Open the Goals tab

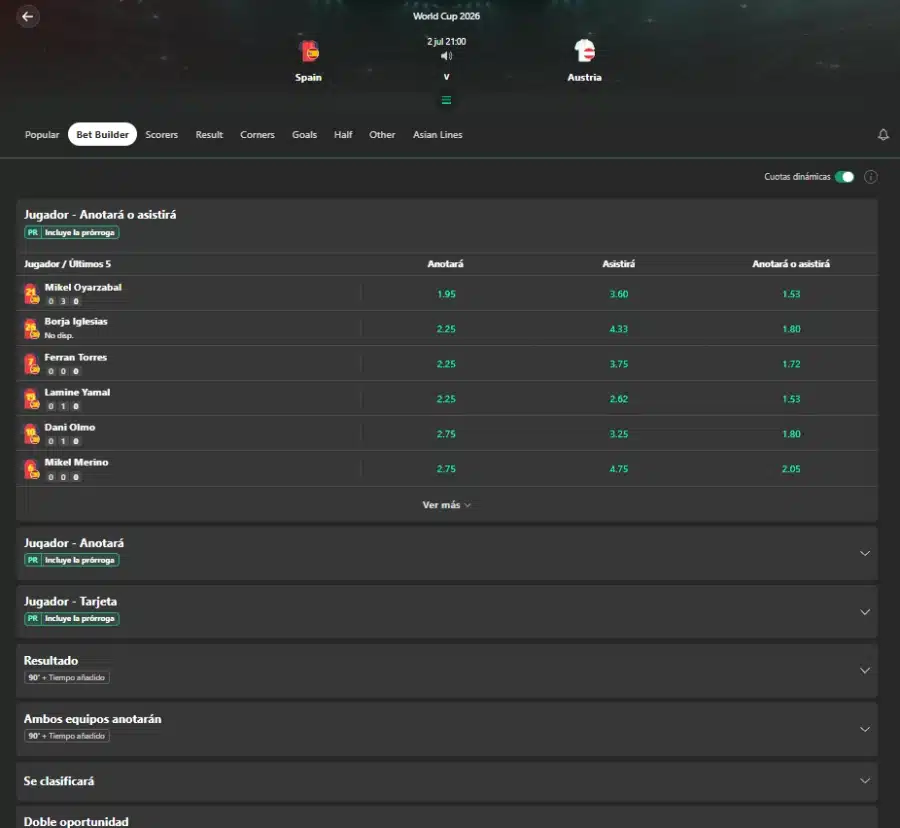pos(304,134)
